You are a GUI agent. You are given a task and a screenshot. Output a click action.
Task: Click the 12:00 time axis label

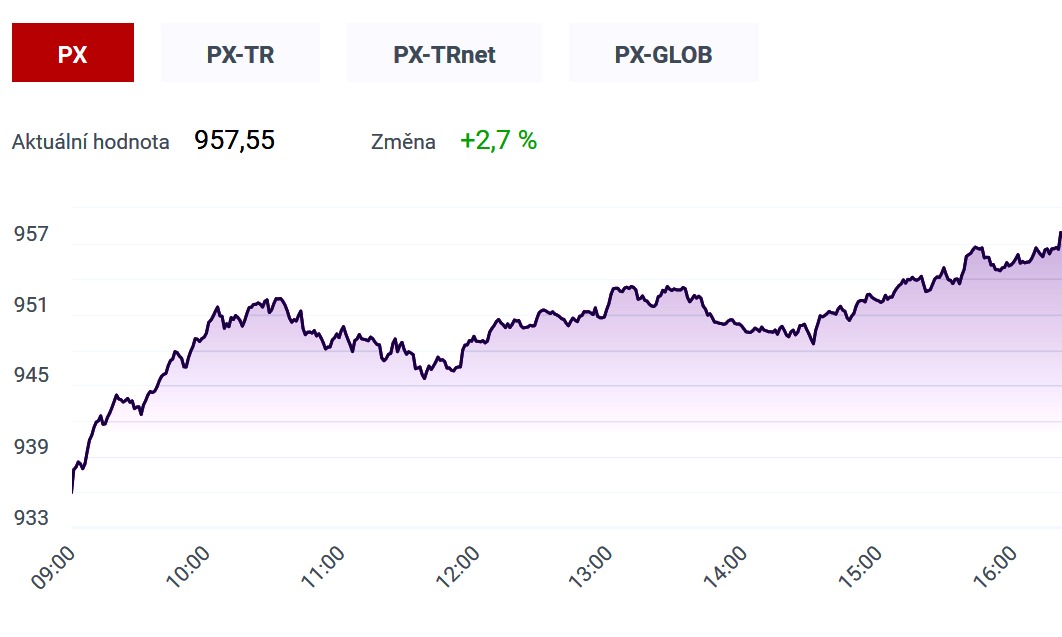point(457,567)
